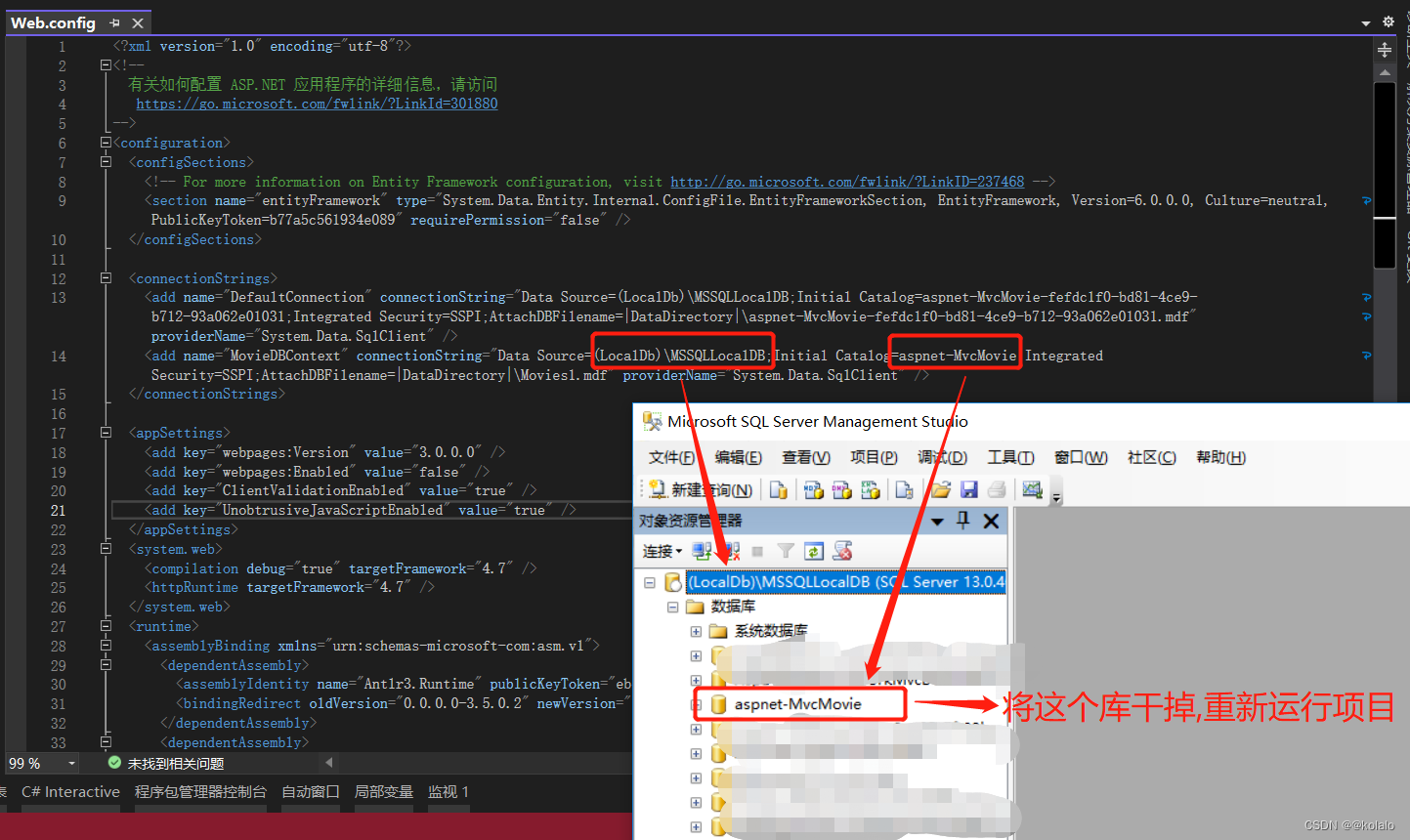The image size is (1410, 840).
Task: Open 社区(C) menu in SSMS
Action: [x=1152, y=457]
